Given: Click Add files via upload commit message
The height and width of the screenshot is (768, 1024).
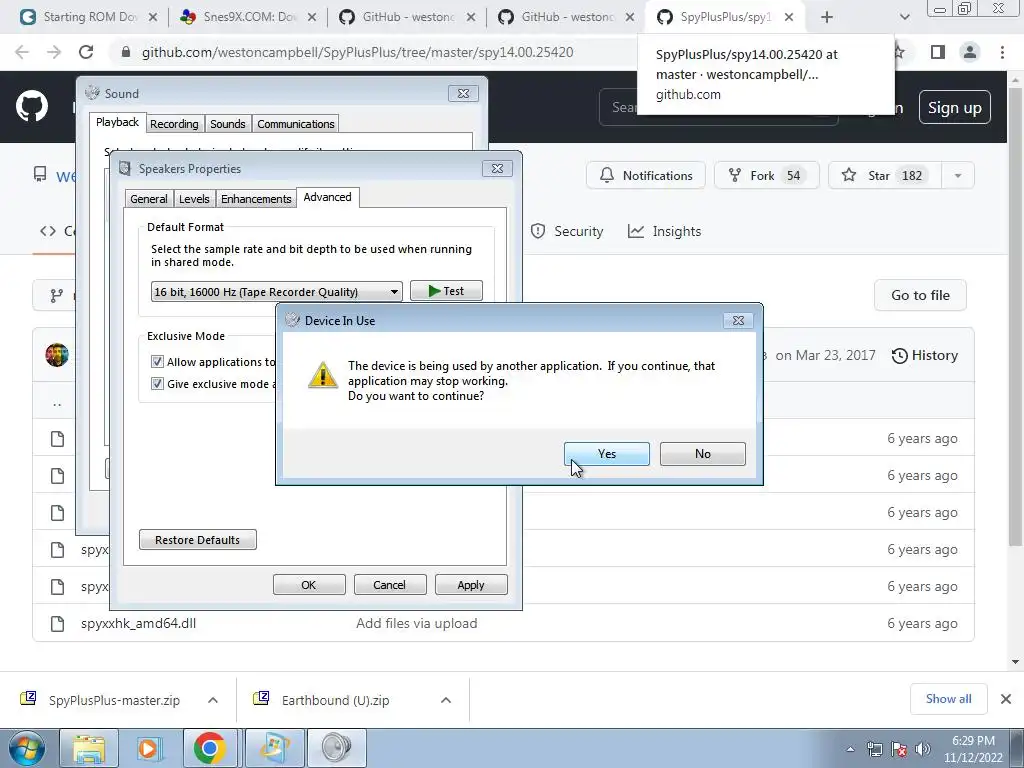Looking at the screenshot, I should 417,623.
